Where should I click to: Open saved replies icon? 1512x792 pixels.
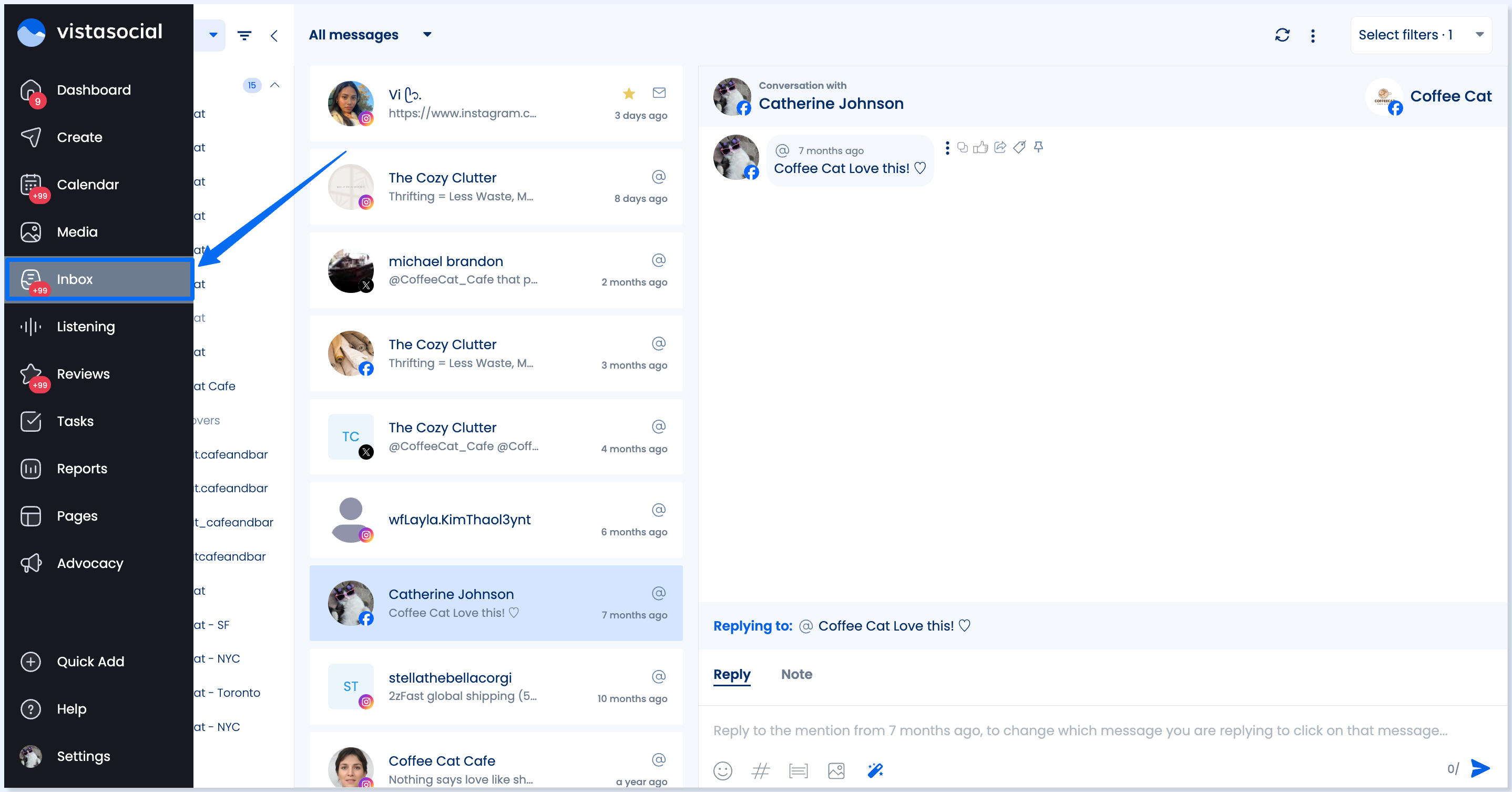pyautogui.click(x=798, y=770)
